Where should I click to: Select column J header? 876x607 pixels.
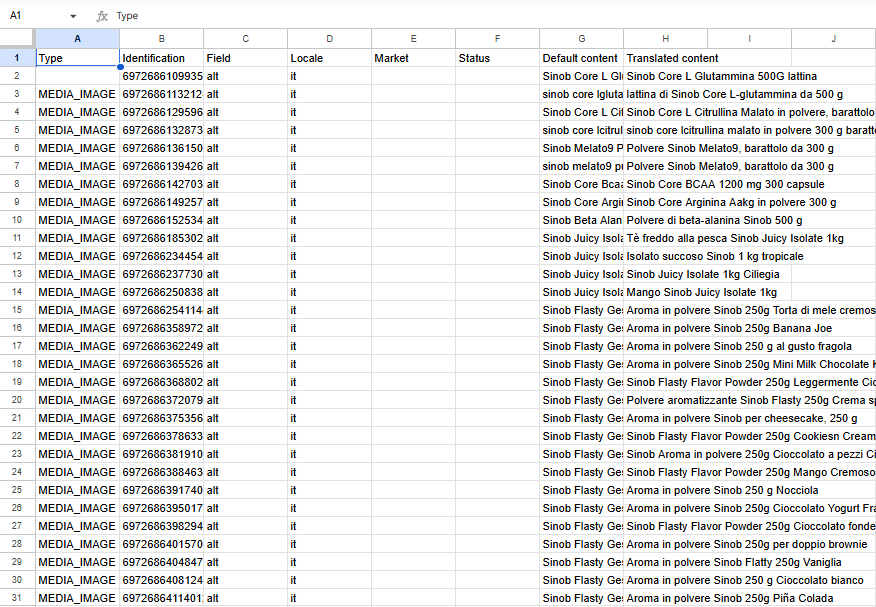click(834, 39)
